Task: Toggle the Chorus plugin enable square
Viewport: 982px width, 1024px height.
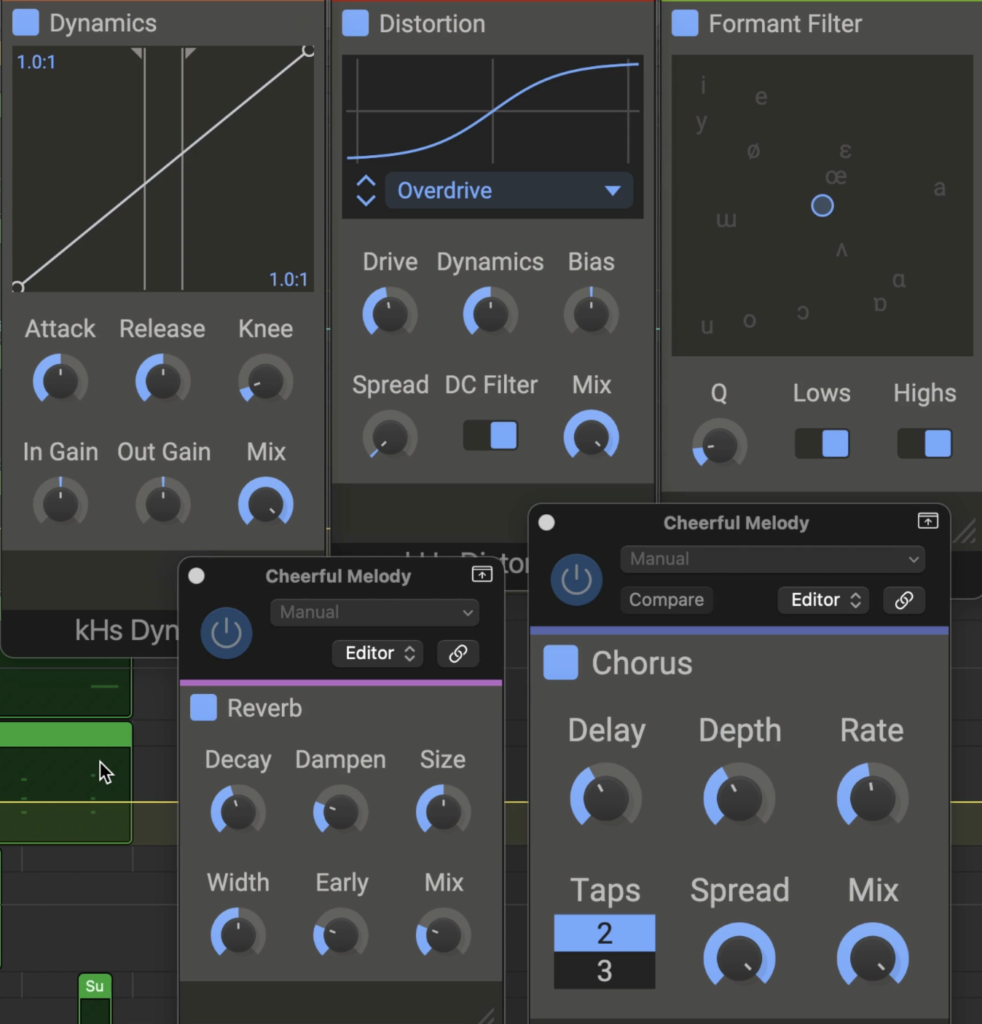Action: coord(560,663)
